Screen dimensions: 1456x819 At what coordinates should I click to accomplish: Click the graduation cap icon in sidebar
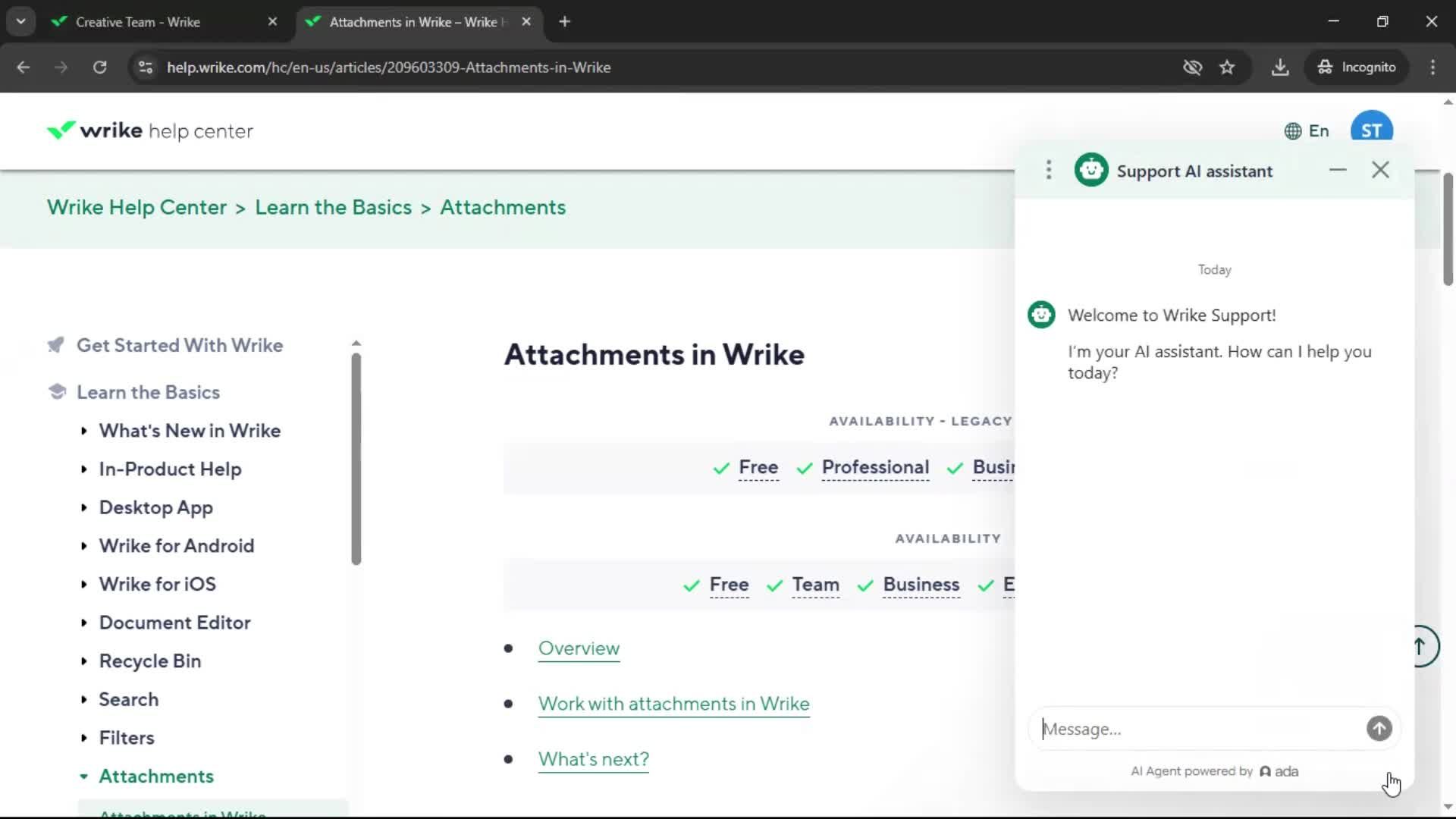57,392
